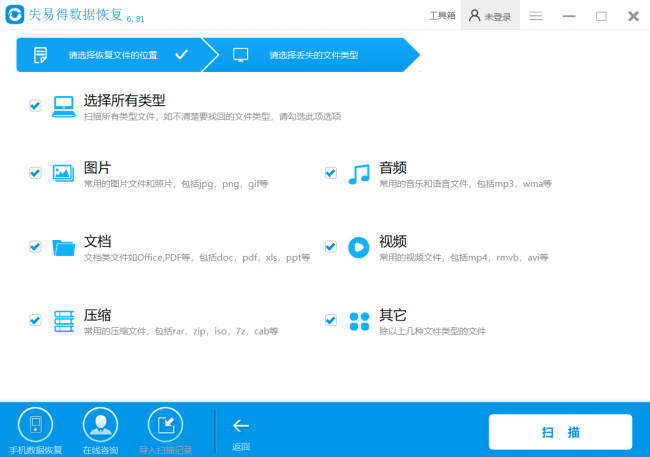Maximize the application window
This screenshot has width=650, height=457.
tap(601, 16)
